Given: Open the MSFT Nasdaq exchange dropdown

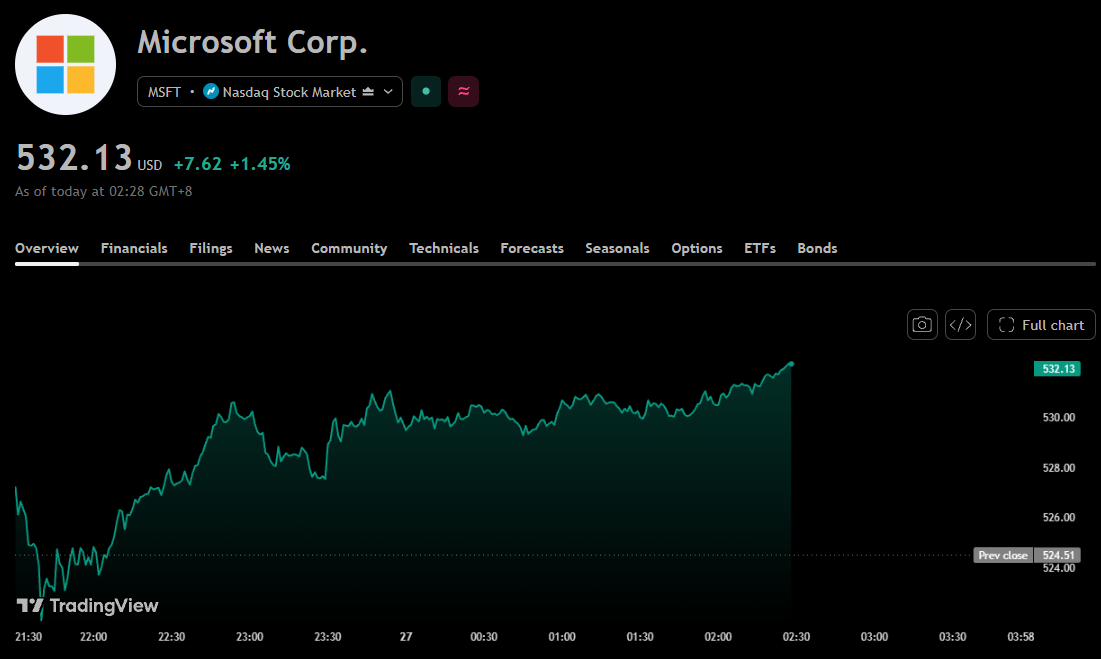Looking at the screenshot, I should 270,91.
